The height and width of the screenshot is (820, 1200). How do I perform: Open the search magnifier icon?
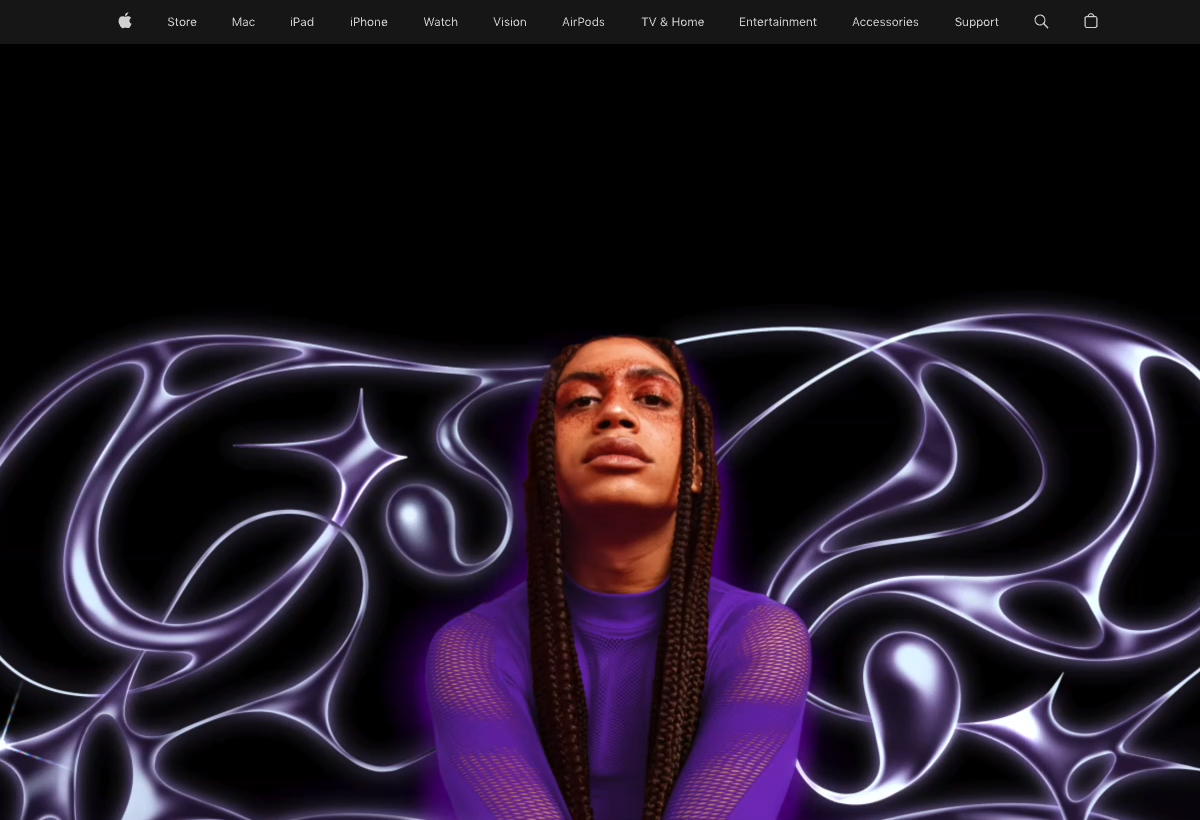click(1041, 21)
